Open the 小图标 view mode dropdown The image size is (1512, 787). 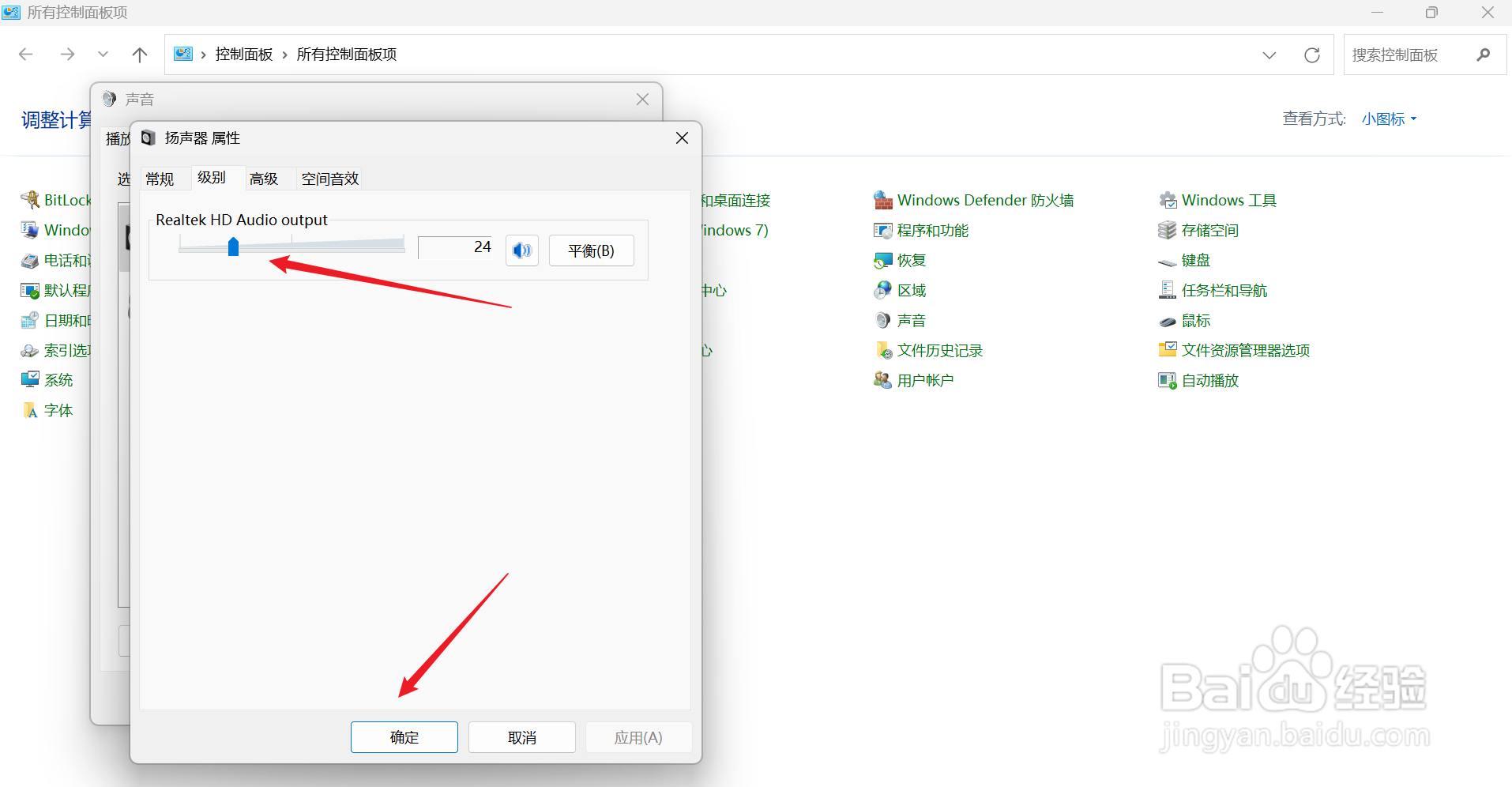(1389, 119)
